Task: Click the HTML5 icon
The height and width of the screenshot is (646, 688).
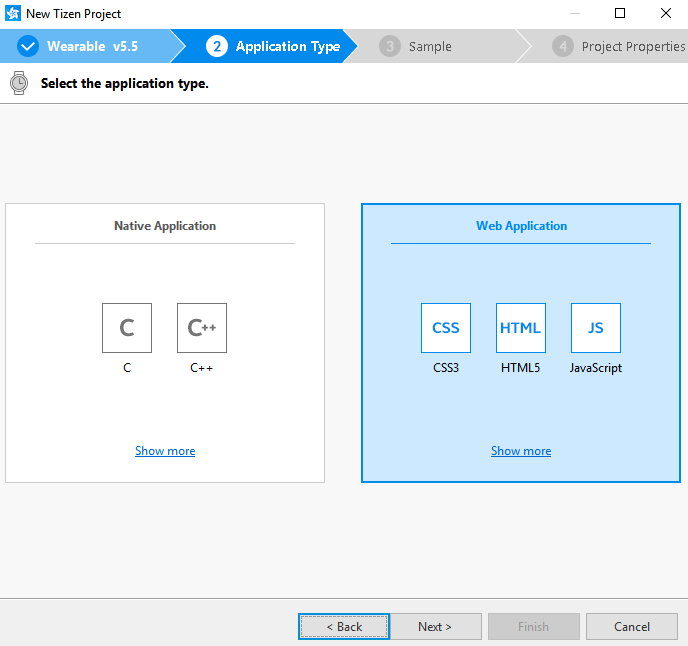Action: click(521, 328)
